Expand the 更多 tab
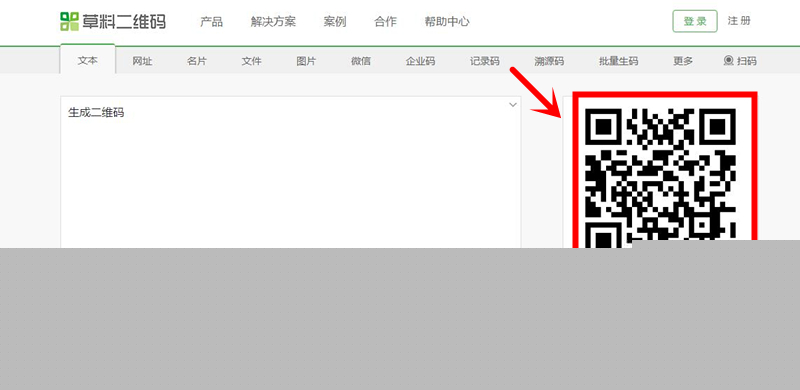The width and height of the screenshot is (800, 390). tap(683, 61)
